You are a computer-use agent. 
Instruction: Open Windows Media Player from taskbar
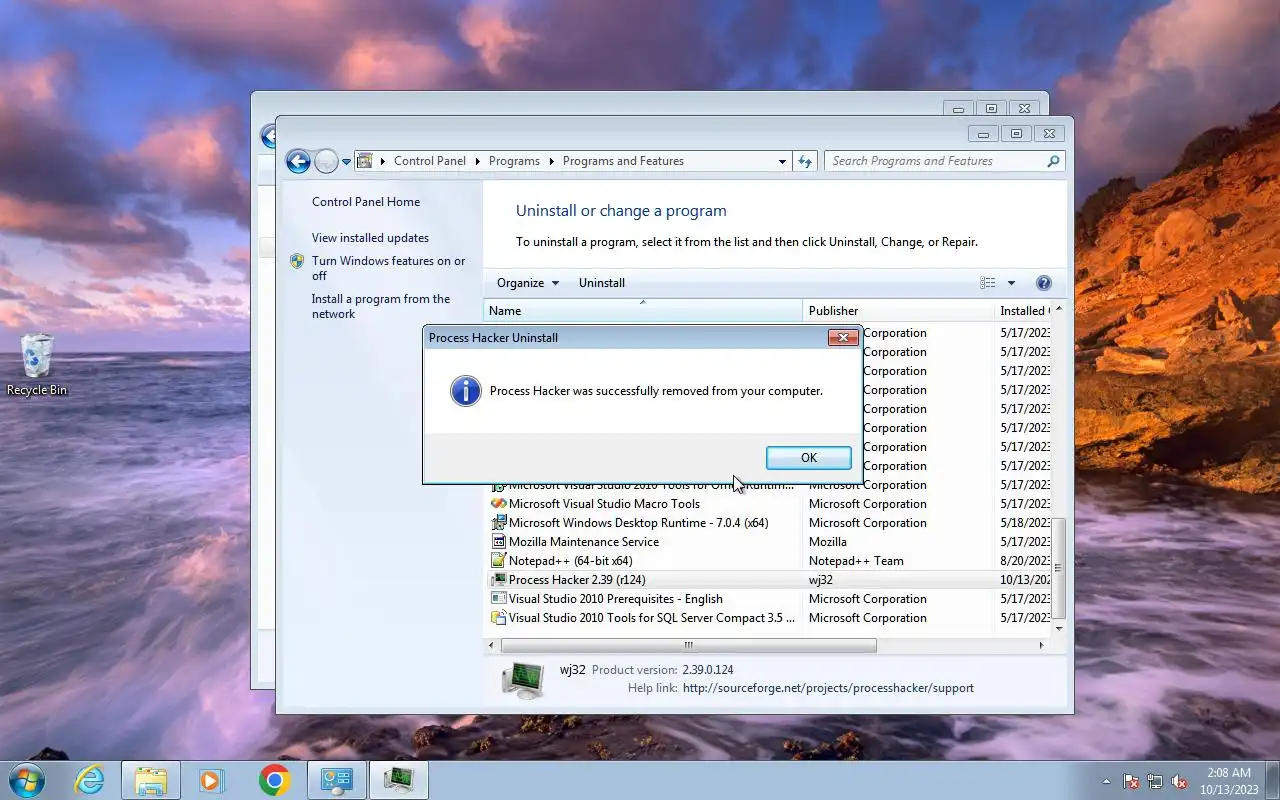(212, 780)
